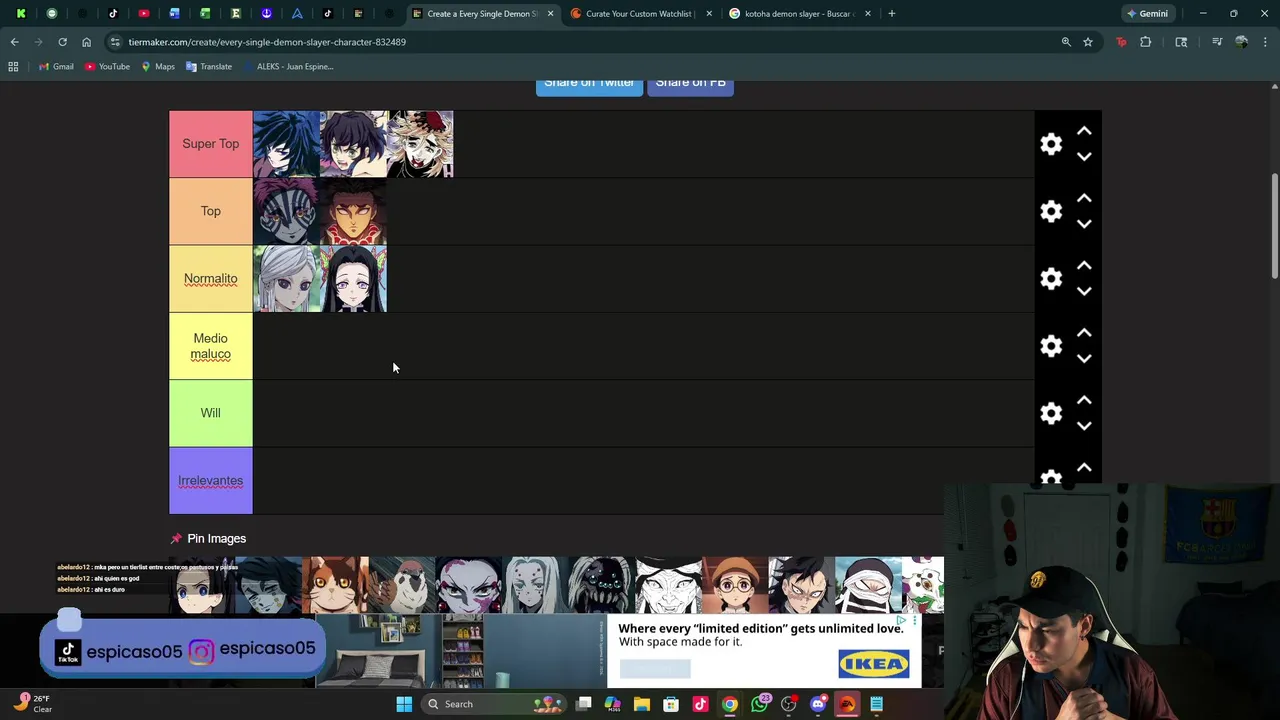Bookmark this page with star icon
Screen dimensions: 1280x720
(x=1088, y=42)
